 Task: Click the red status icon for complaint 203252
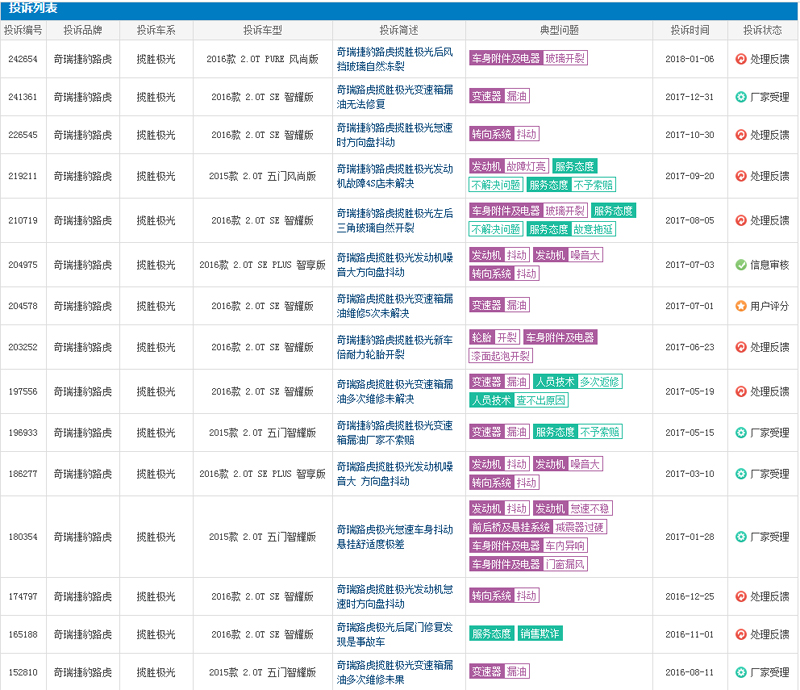click(x=741, y=347)
